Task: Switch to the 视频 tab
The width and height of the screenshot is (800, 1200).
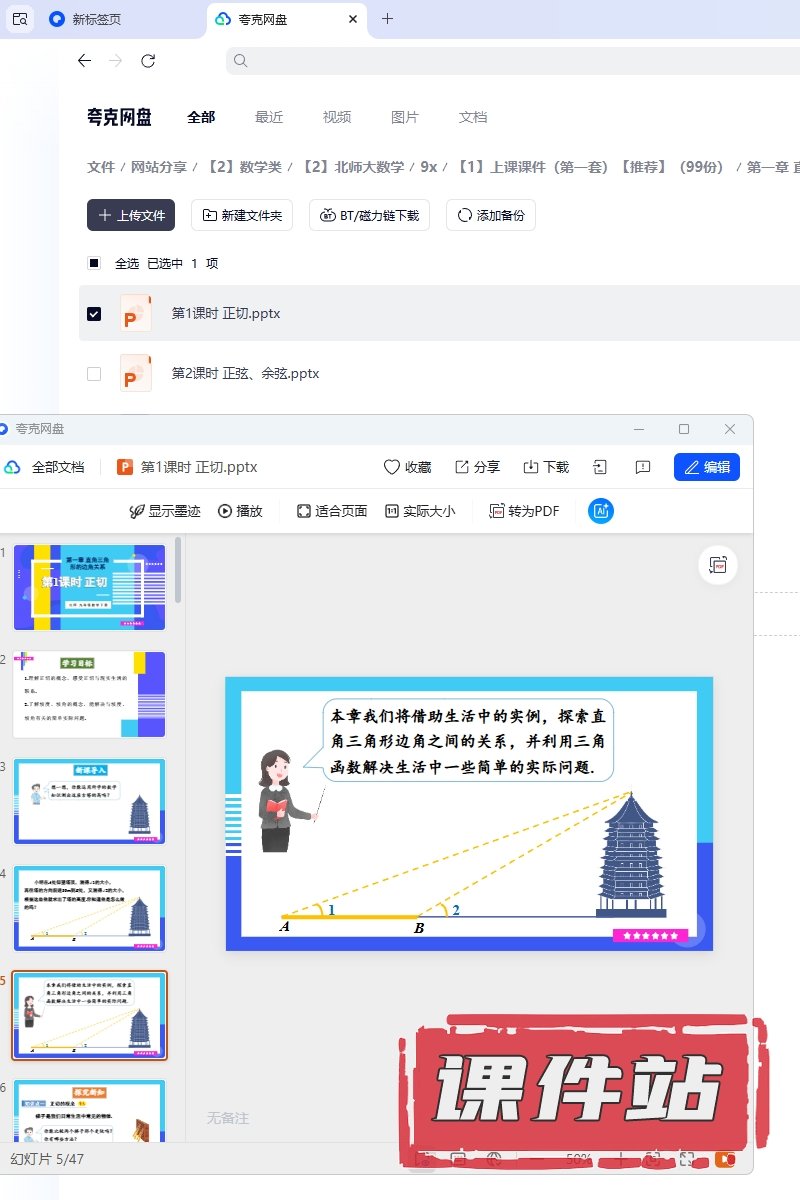Action: coord(337,117)
